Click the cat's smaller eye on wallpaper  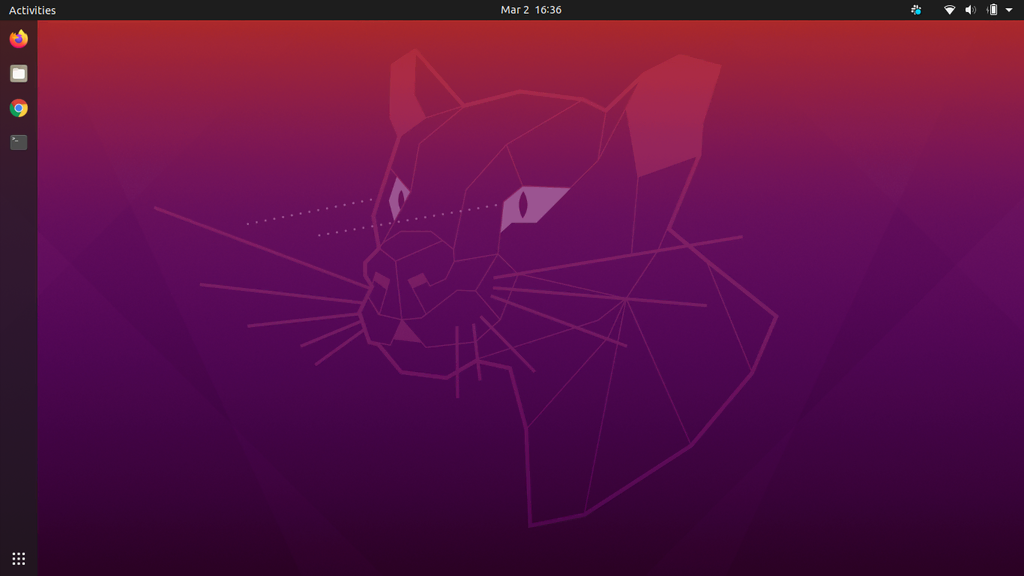tap(399, 197)
